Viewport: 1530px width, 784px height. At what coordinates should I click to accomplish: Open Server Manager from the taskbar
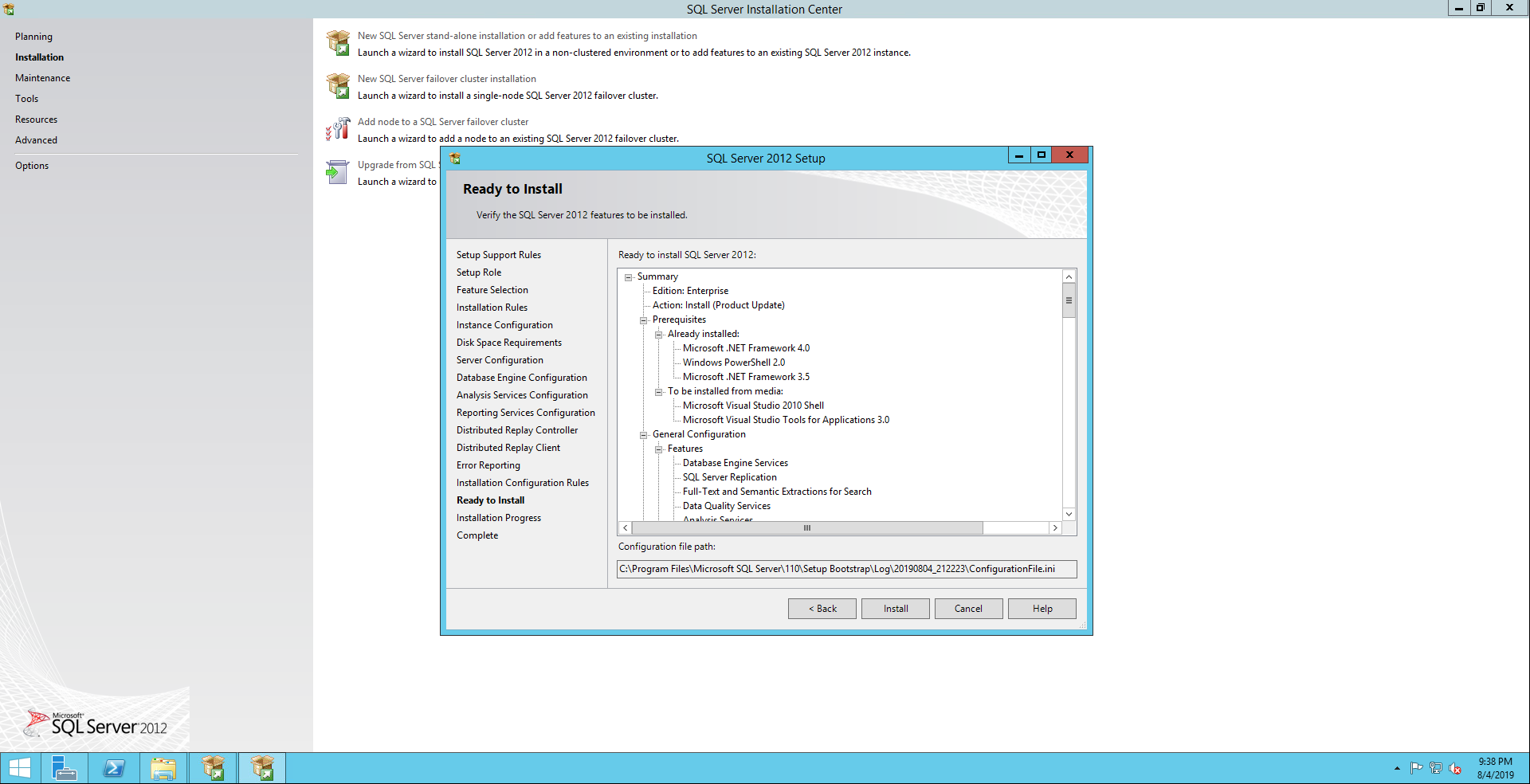(x=64, y=768)
